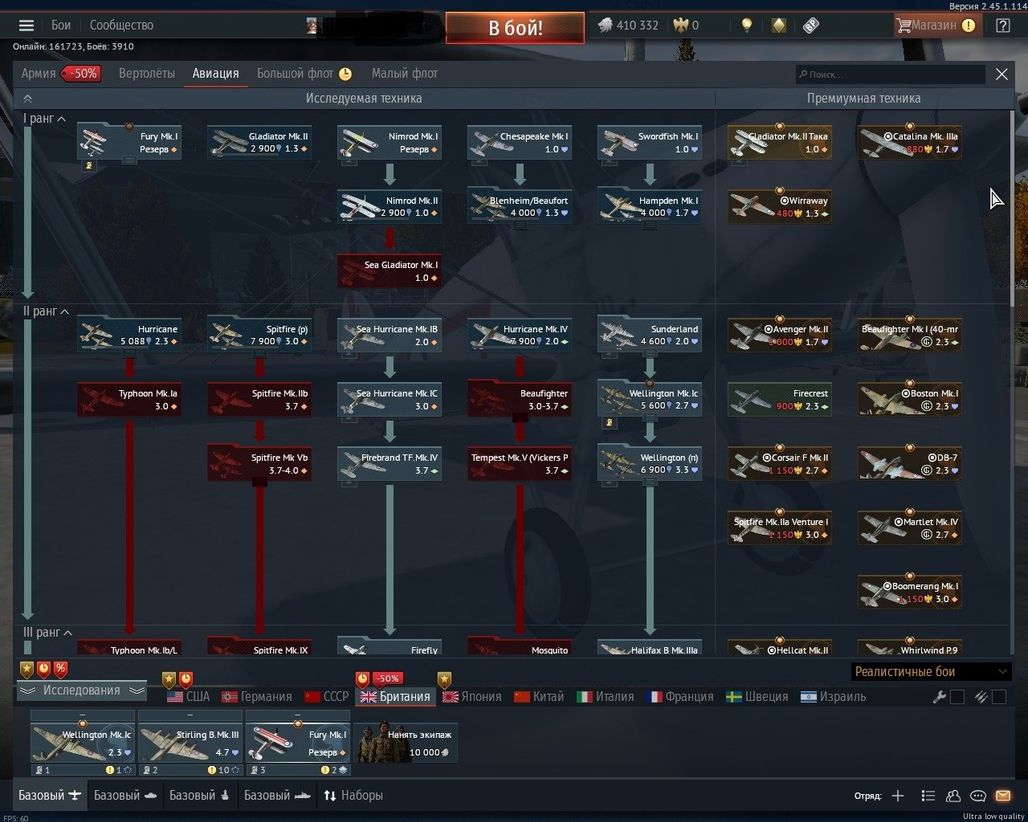The image size is (1028, 822).
Task: Switch to the Малый флот tab
Action: click(405, 73)
